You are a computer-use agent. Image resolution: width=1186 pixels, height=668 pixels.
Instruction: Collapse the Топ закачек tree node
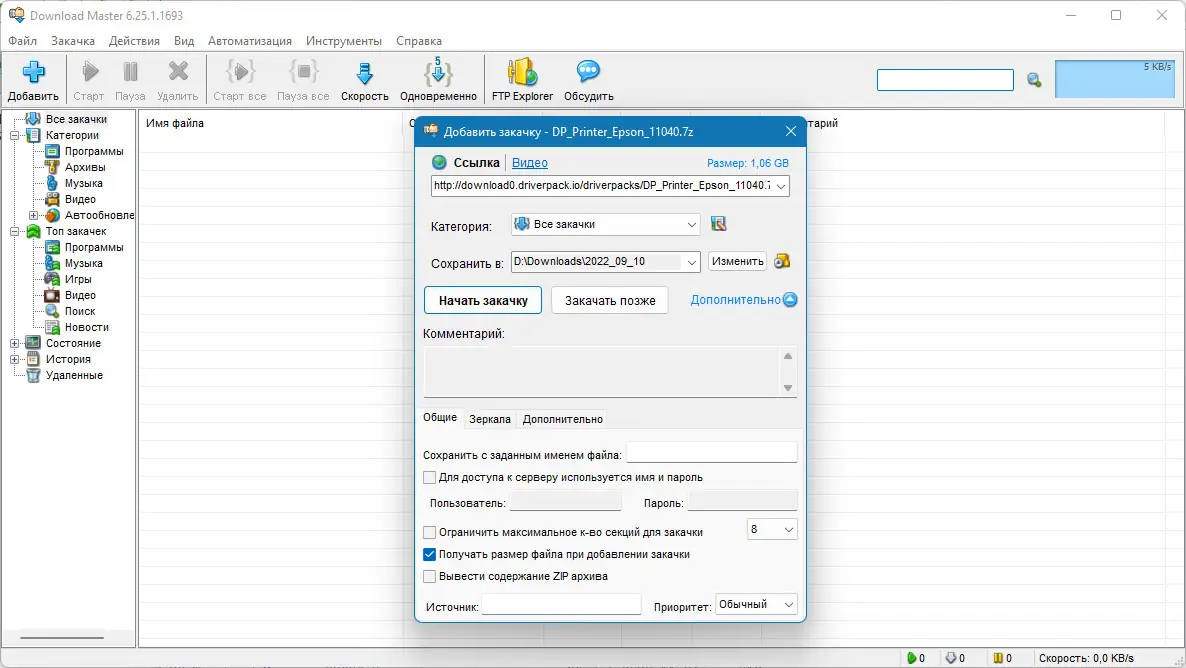click(14, 231)
